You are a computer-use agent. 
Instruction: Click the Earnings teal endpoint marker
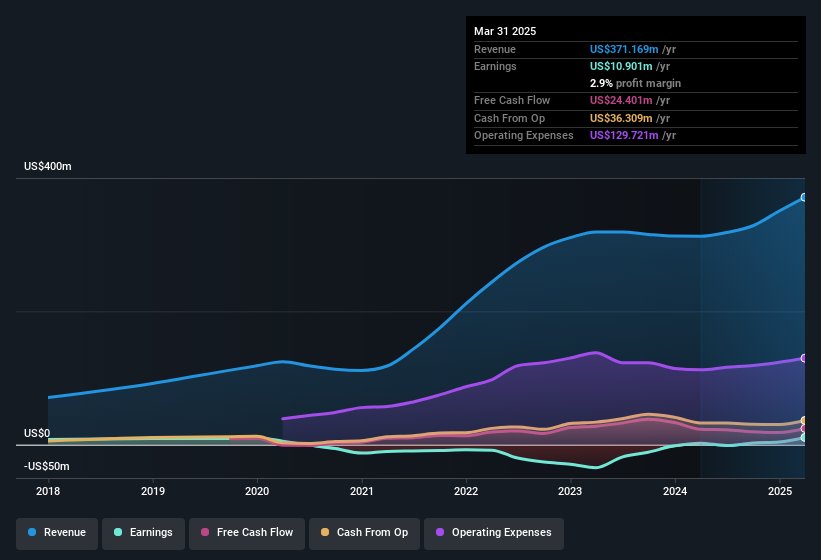(x=804, y=437)
